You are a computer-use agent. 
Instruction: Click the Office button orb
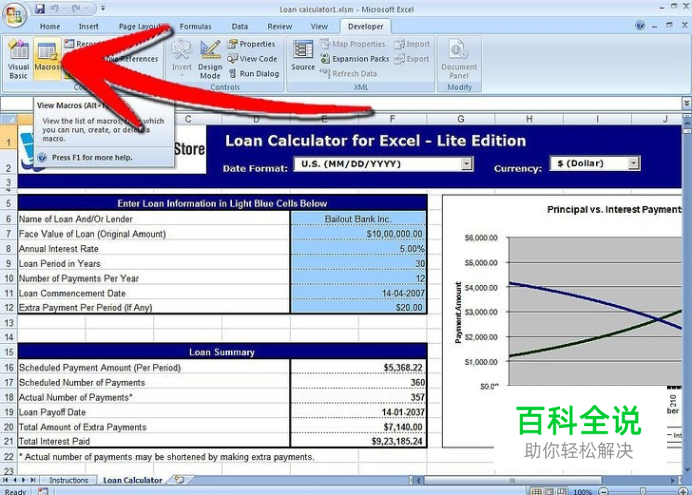(x=14, y=14)
